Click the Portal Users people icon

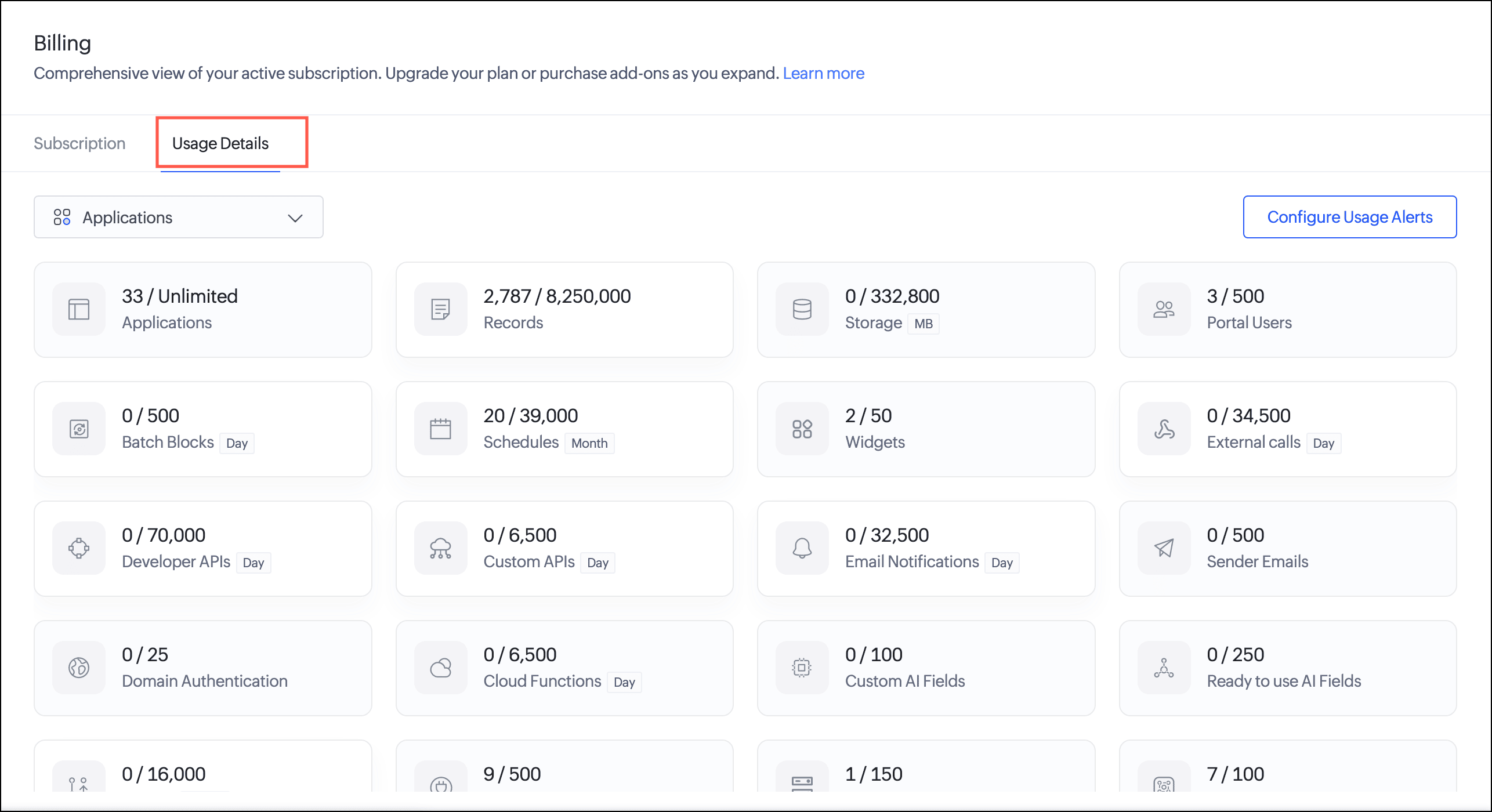point(1164,309)
